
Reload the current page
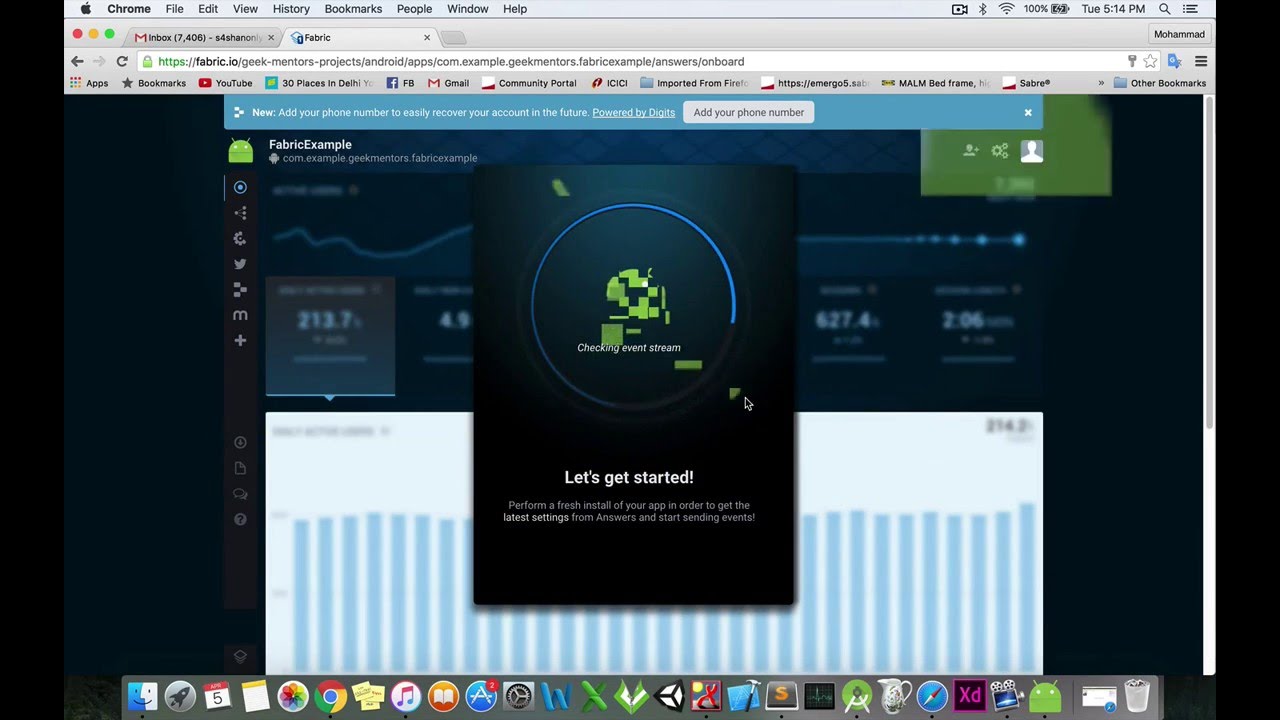coord(121,61)
